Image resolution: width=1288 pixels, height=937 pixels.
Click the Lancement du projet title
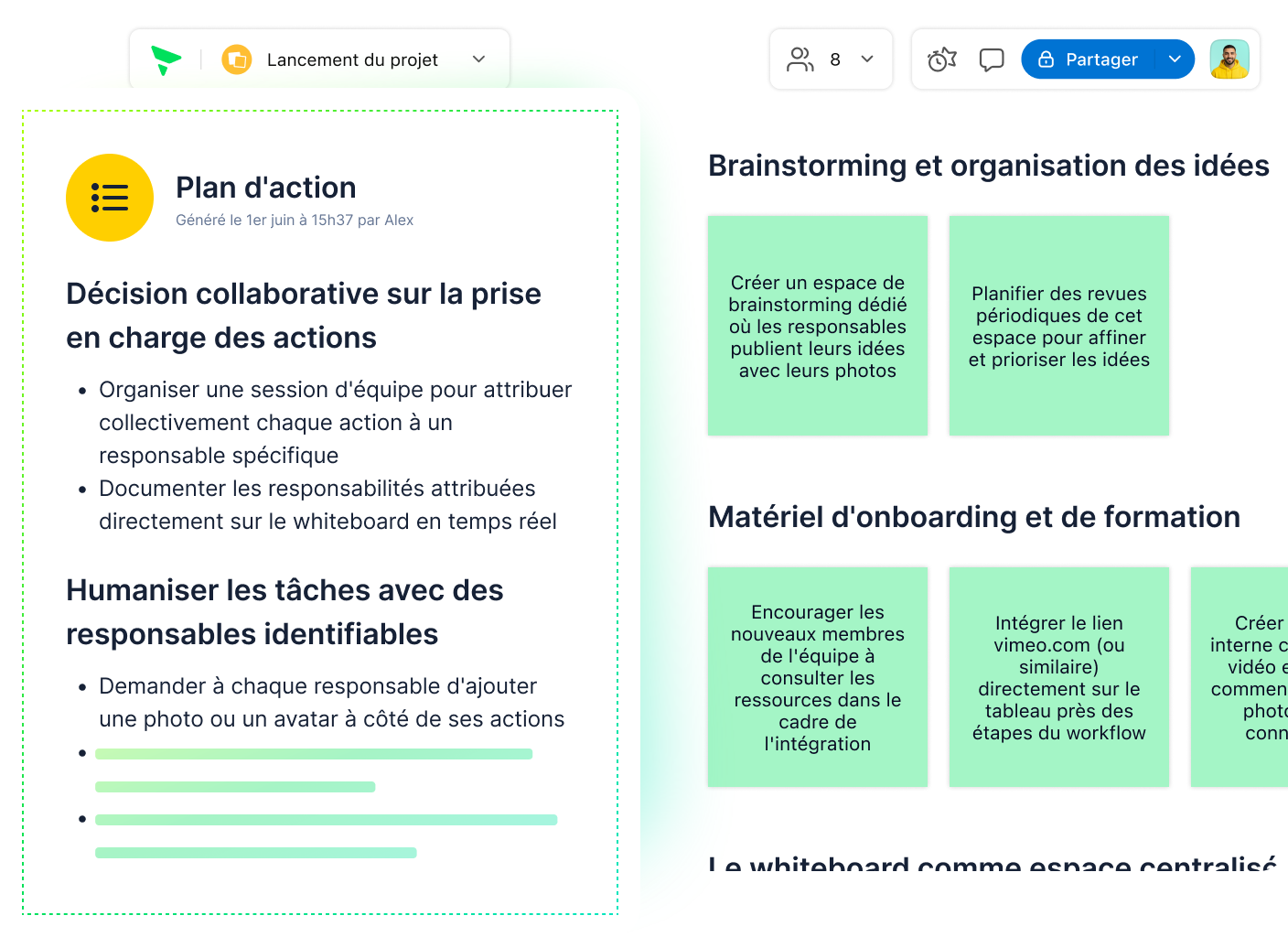point(352,59)
